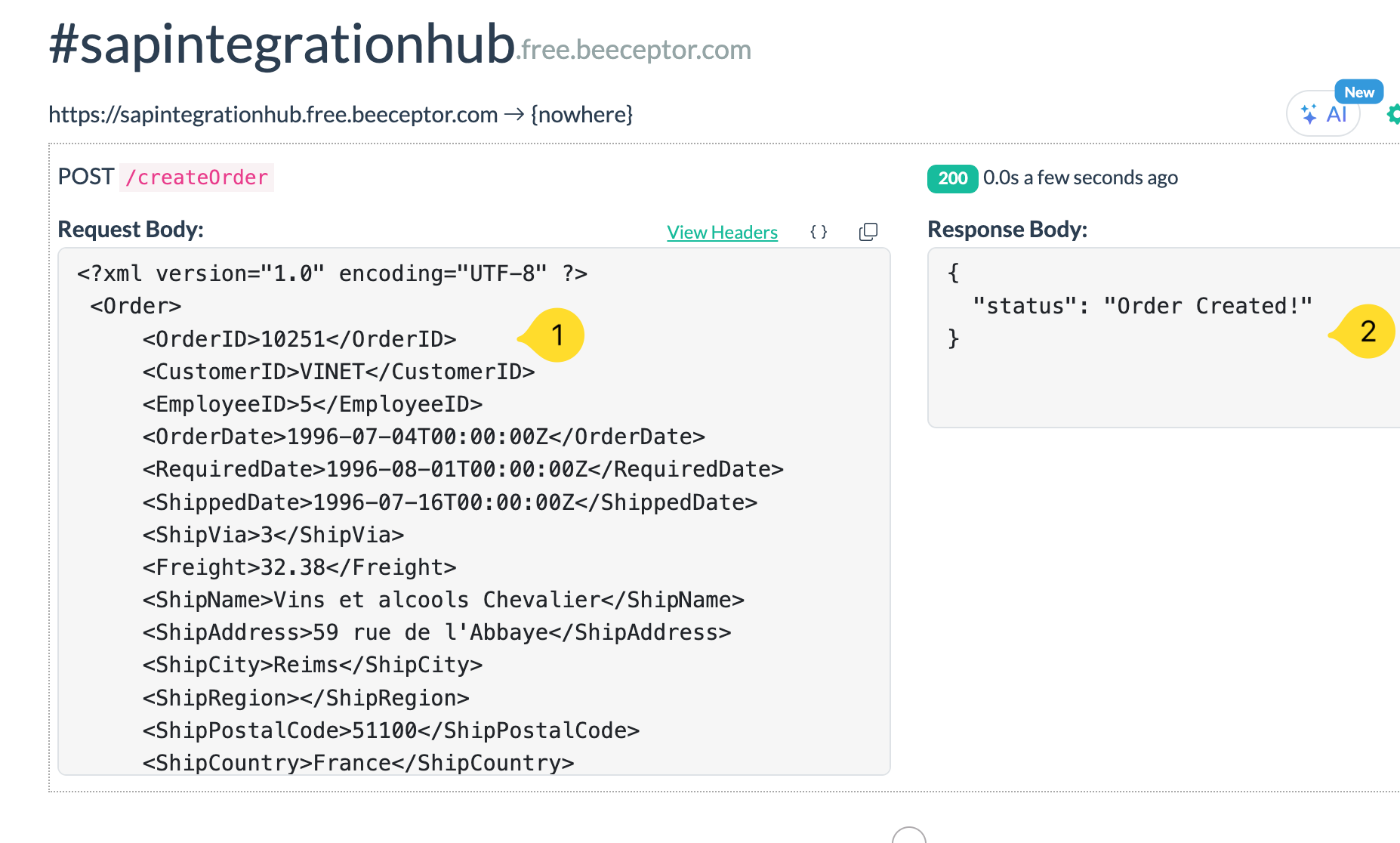Click the New badge on the AI button
1400x843 pixels.
pos(1358,91)
